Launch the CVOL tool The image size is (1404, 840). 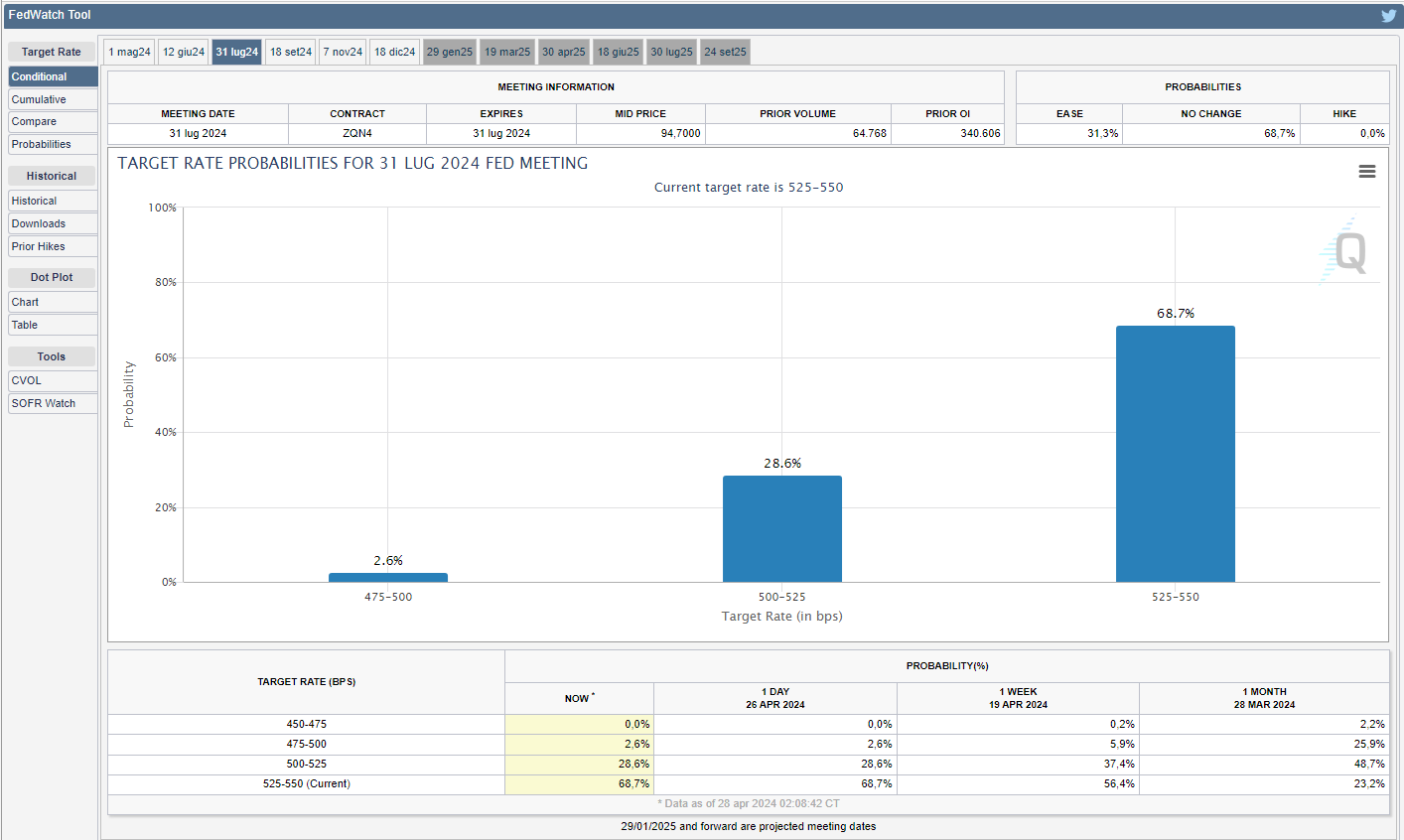[53, 380]
